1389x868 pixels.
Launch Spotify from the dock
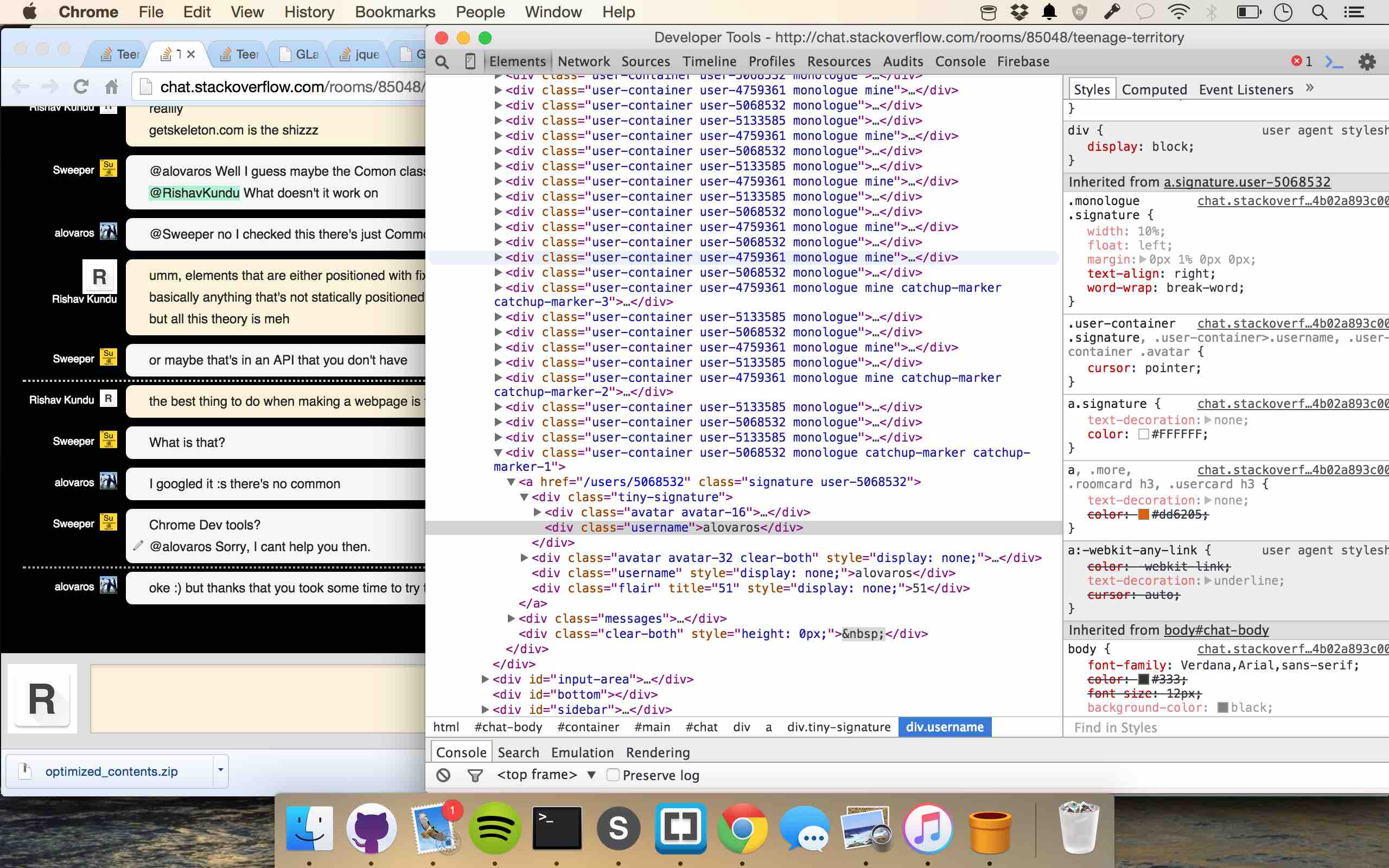[x=495, y=827]
